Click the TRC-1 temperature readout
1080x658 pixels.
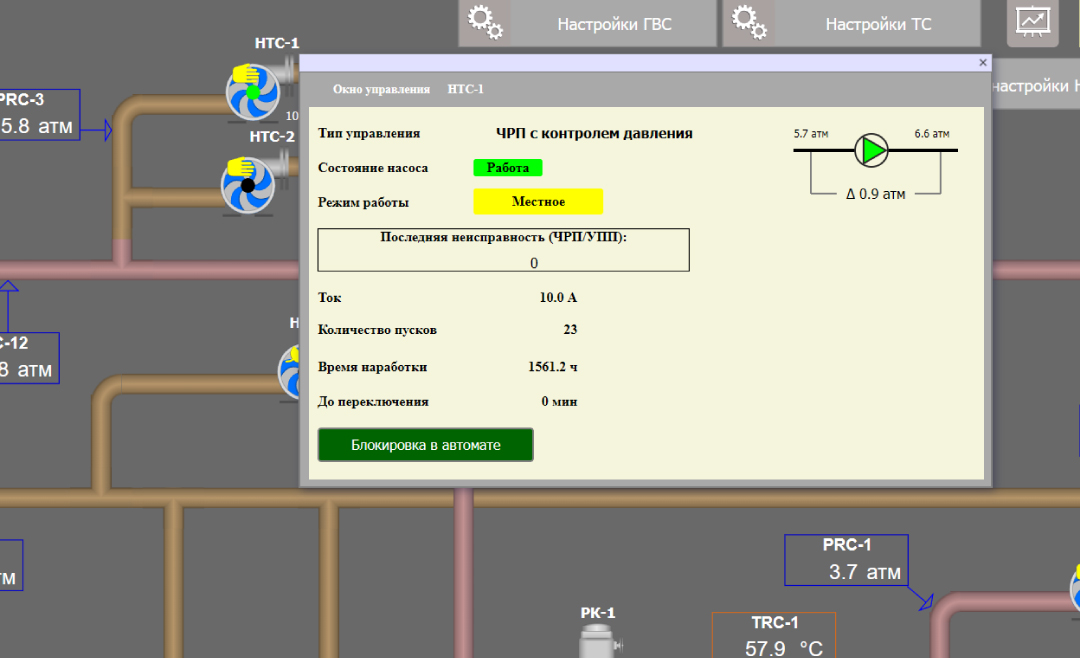pyautogui.click(x=773, y=636)
